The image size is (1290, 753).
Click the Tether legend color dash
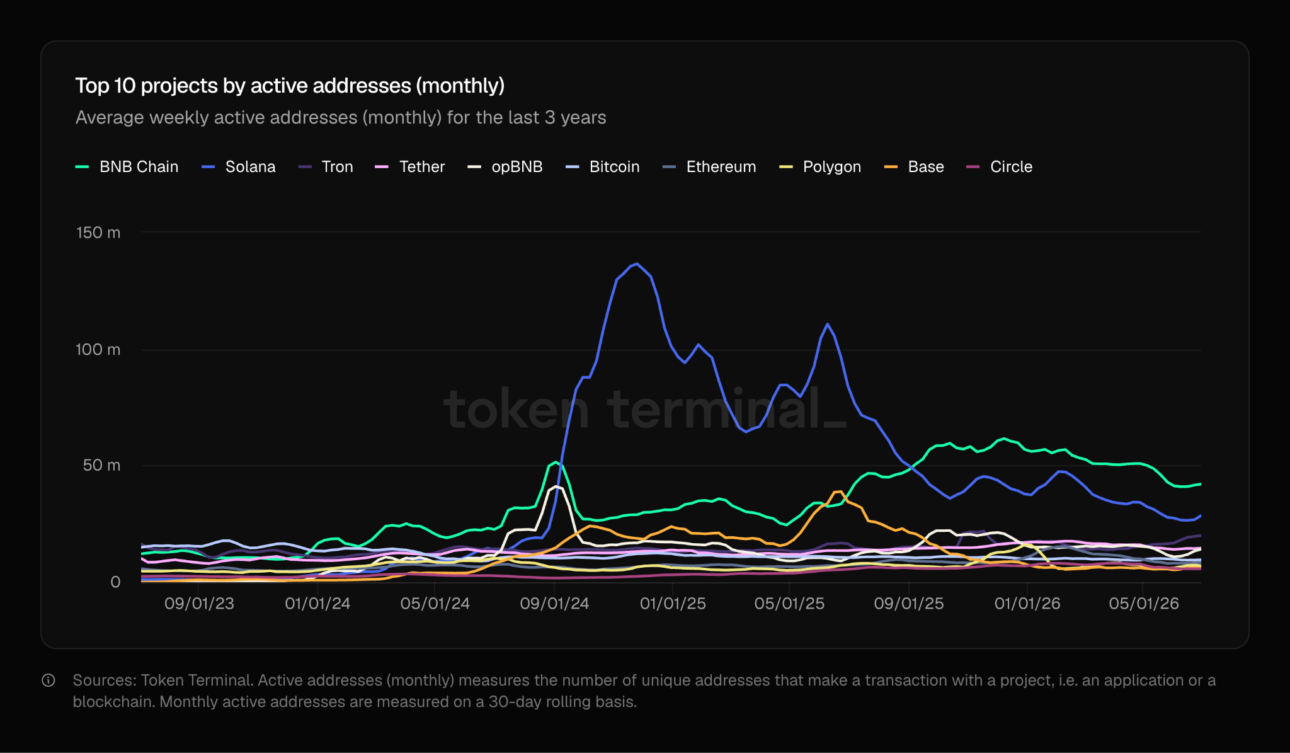(381, 167)
